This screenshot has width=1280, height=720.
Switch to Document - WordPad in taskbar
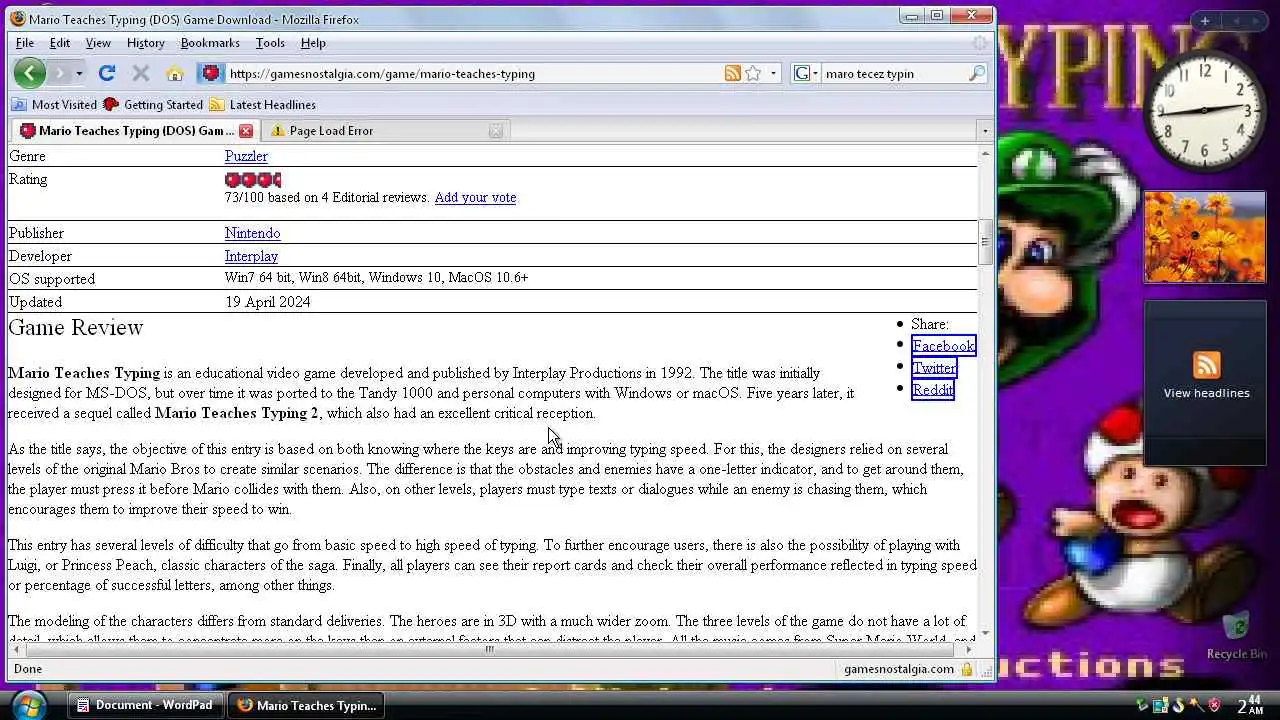pyautogui.click(x=145, y=705)
